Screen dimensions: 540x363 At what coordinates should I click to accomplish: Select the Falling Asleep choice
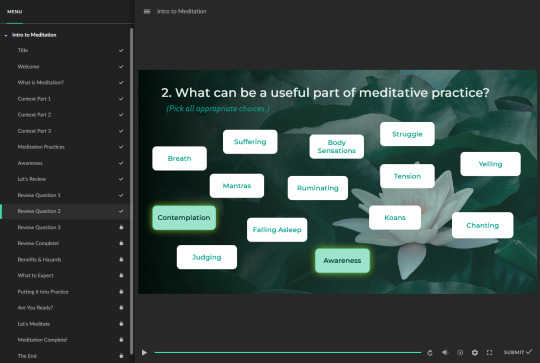(x=277, y=230)
